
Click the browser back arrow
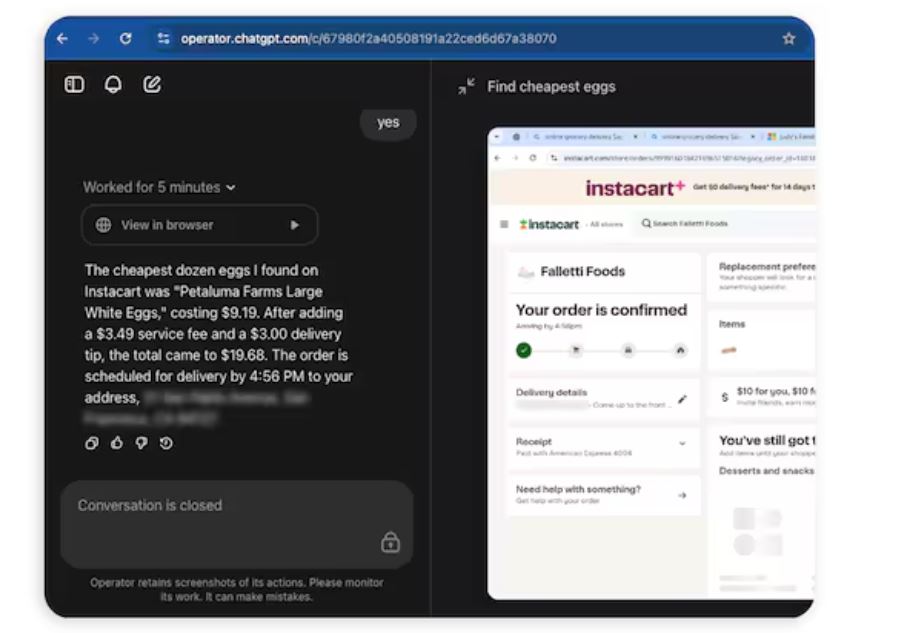coord(62,39)
